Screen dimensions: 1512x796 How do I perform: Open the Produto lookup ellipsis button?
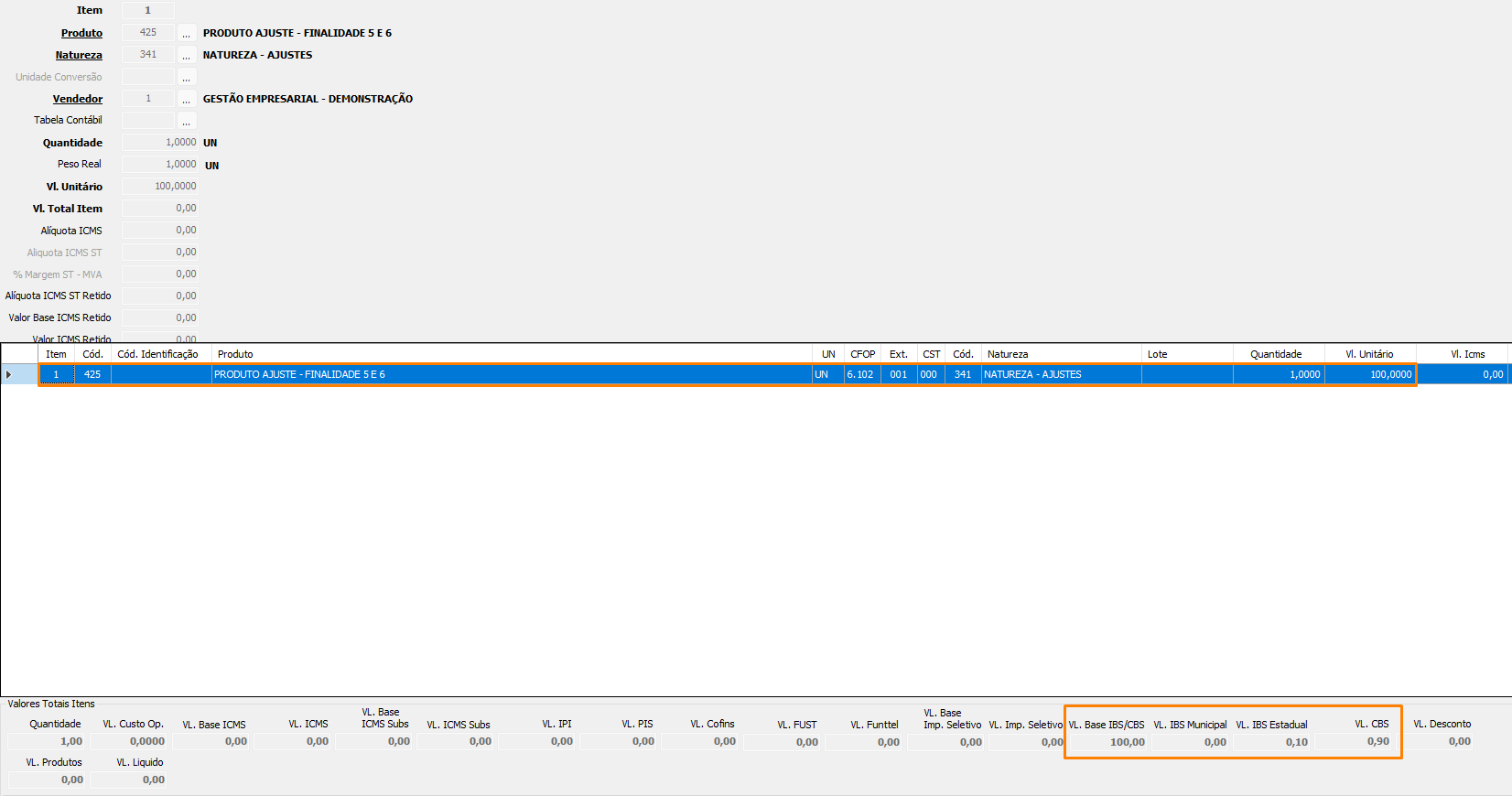coord(186,33)
